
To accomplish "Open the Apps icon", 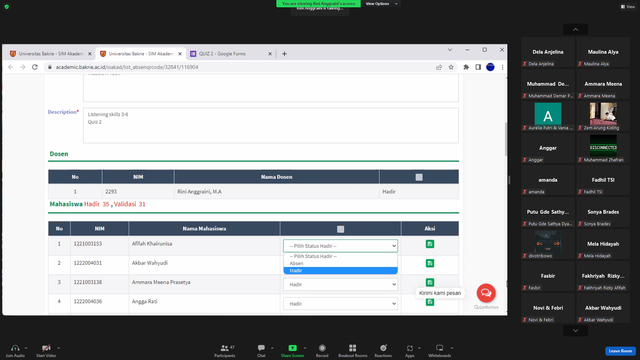I will 410,348.
